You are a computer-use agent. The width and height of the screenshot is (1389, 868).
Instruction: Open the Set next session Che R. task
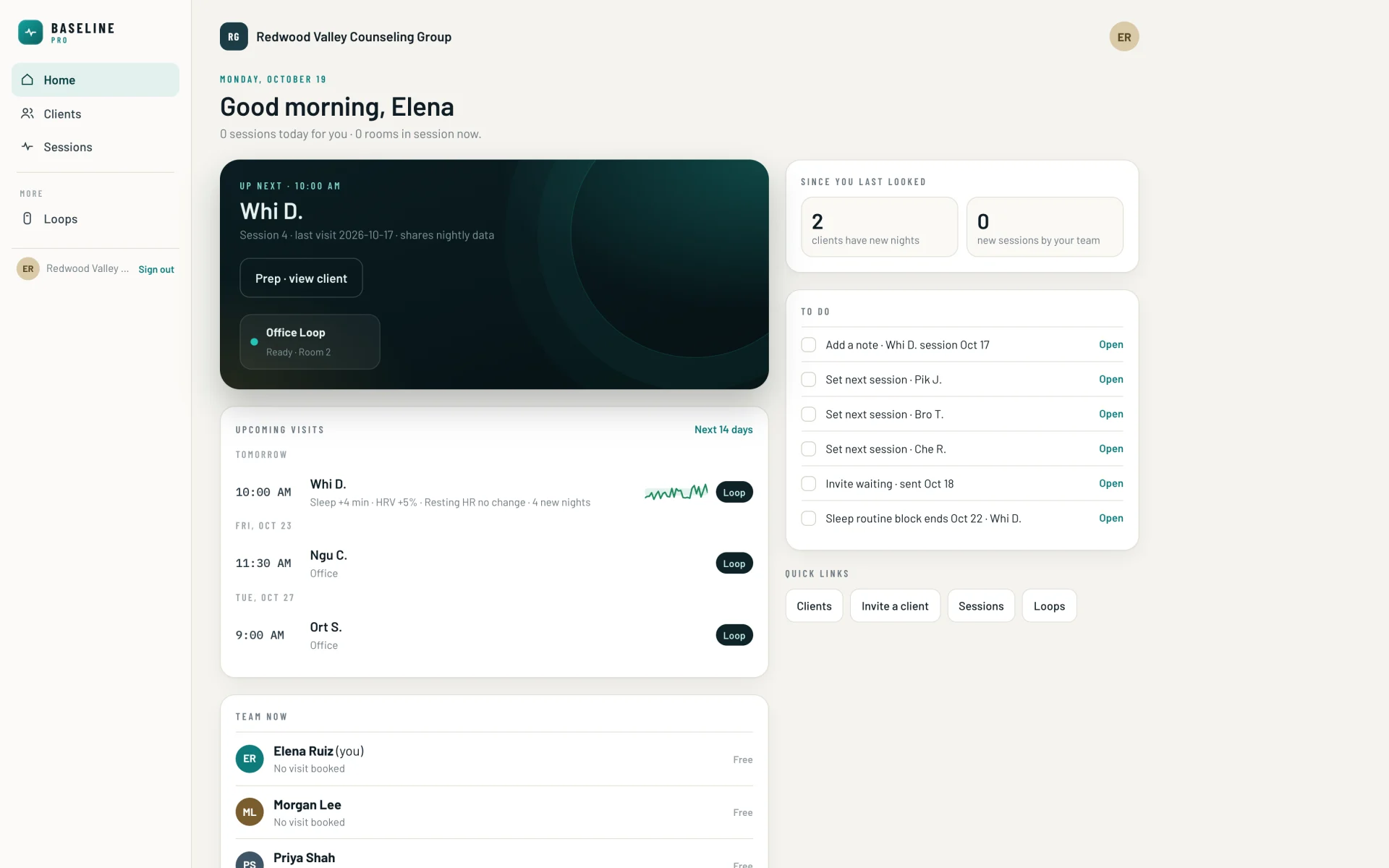[1111, 449]
